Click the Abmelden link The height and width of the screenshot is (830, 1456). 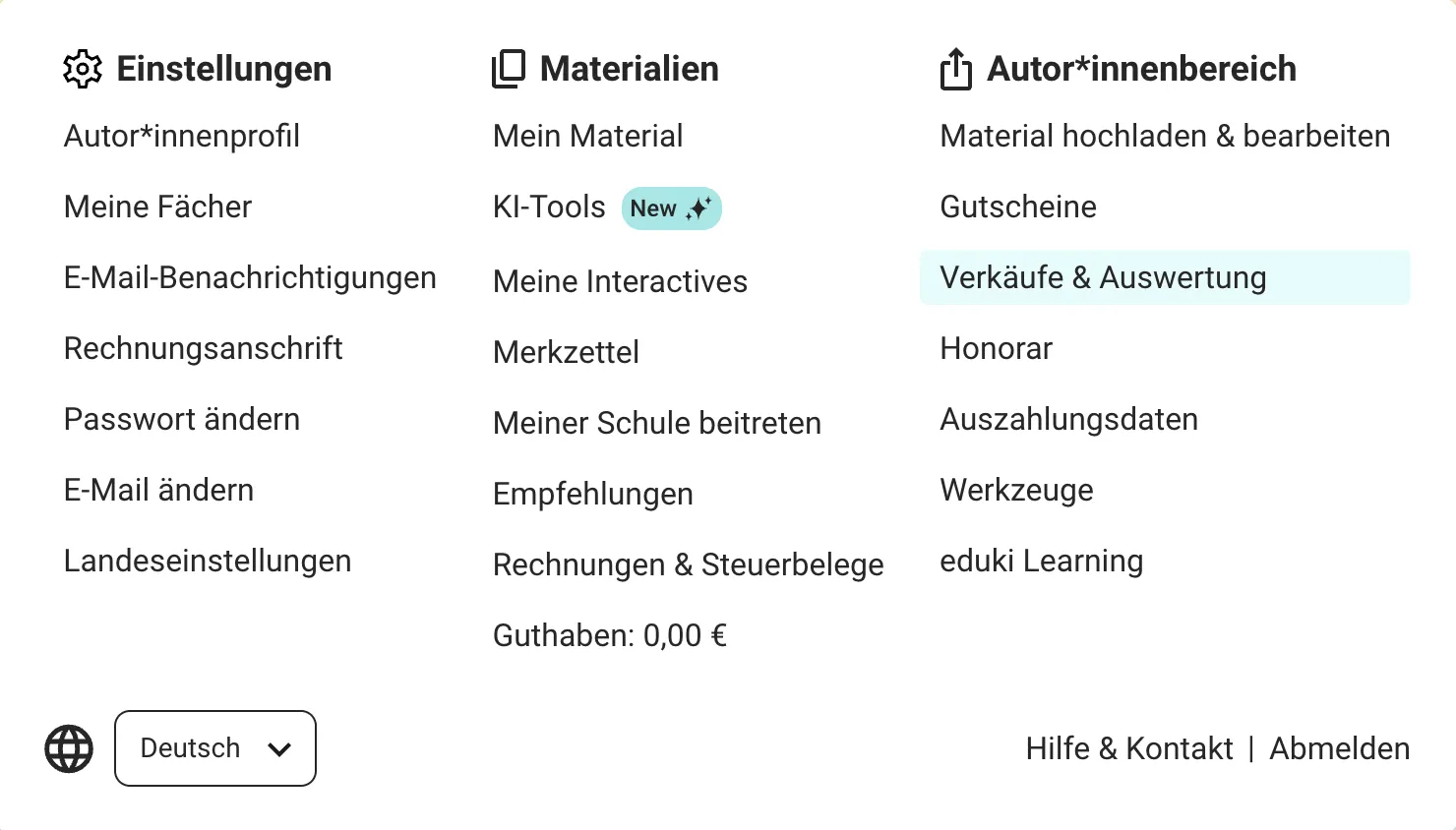(x=1339, y=748)
